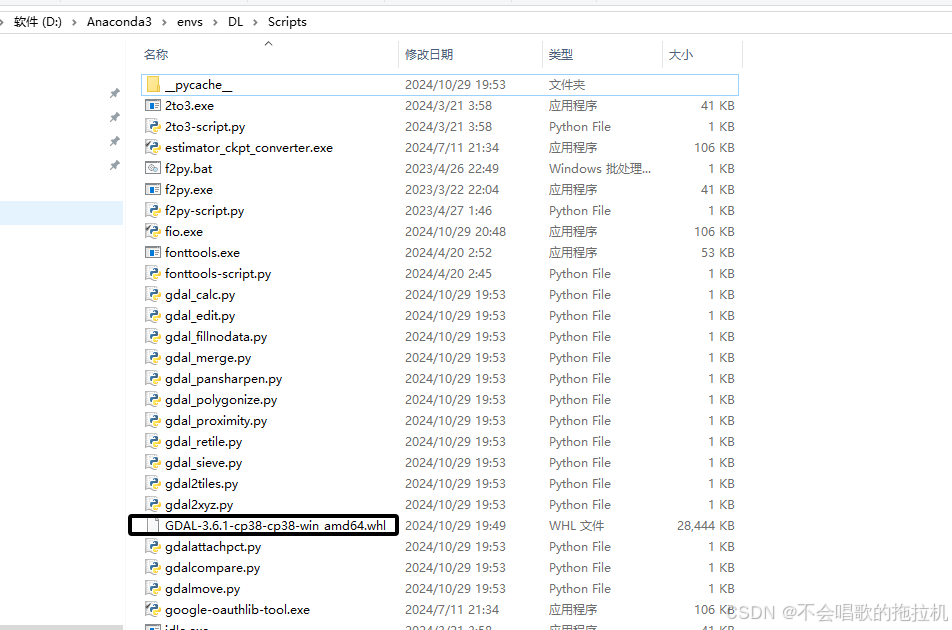
Task: Open the __pycache__ folder icon
Action: tap(153, 84)
